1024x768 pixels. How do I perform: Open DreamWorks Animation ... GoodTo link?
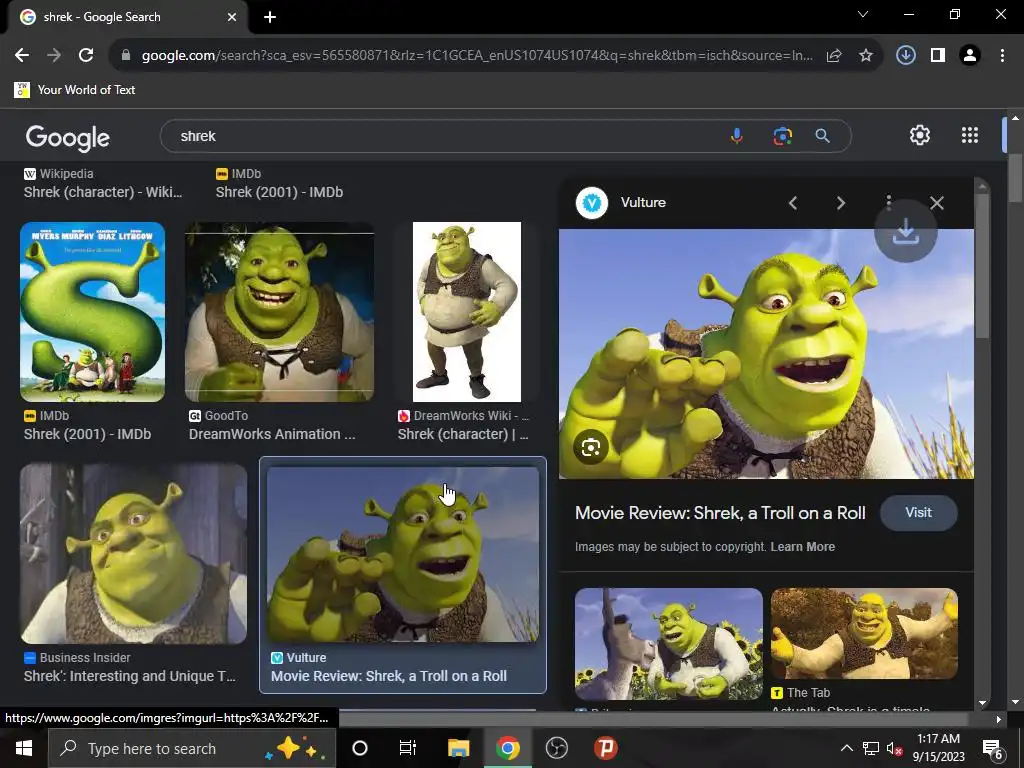[272, 434]
